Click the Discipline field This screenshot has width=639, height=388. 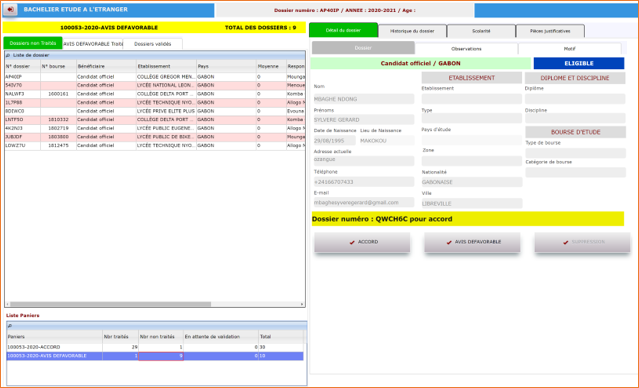[x=575, y=118]
